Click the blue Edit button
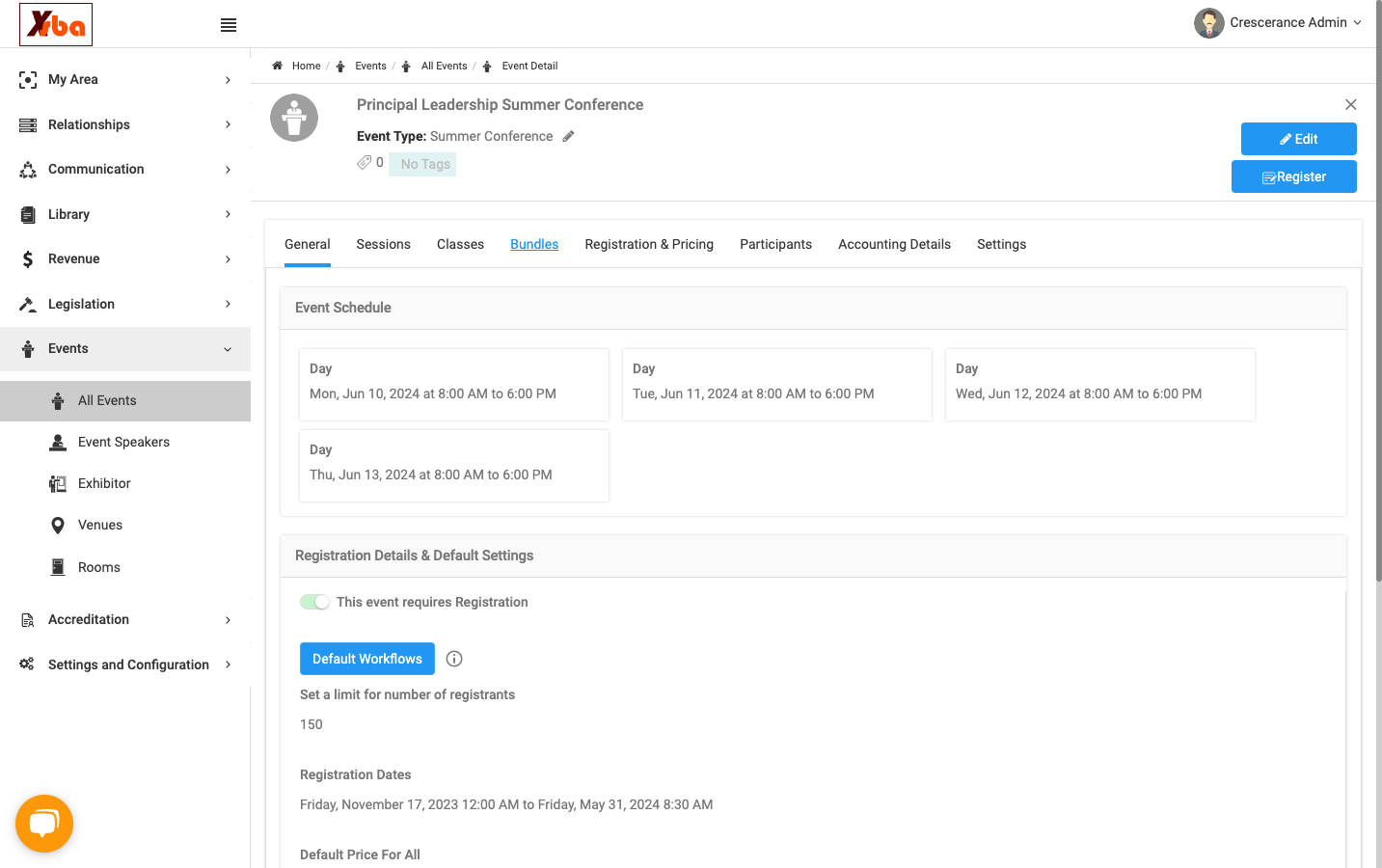The image size is (1382, 868). click(x=1298, y=139)
